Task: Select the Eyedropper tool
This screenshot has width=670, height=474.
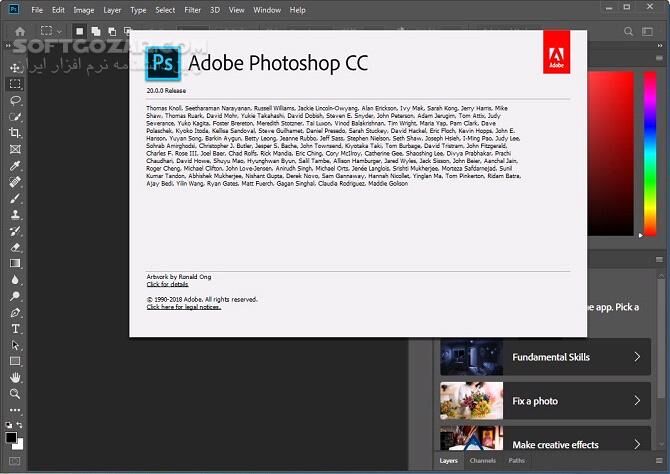Action: point(15,165)
